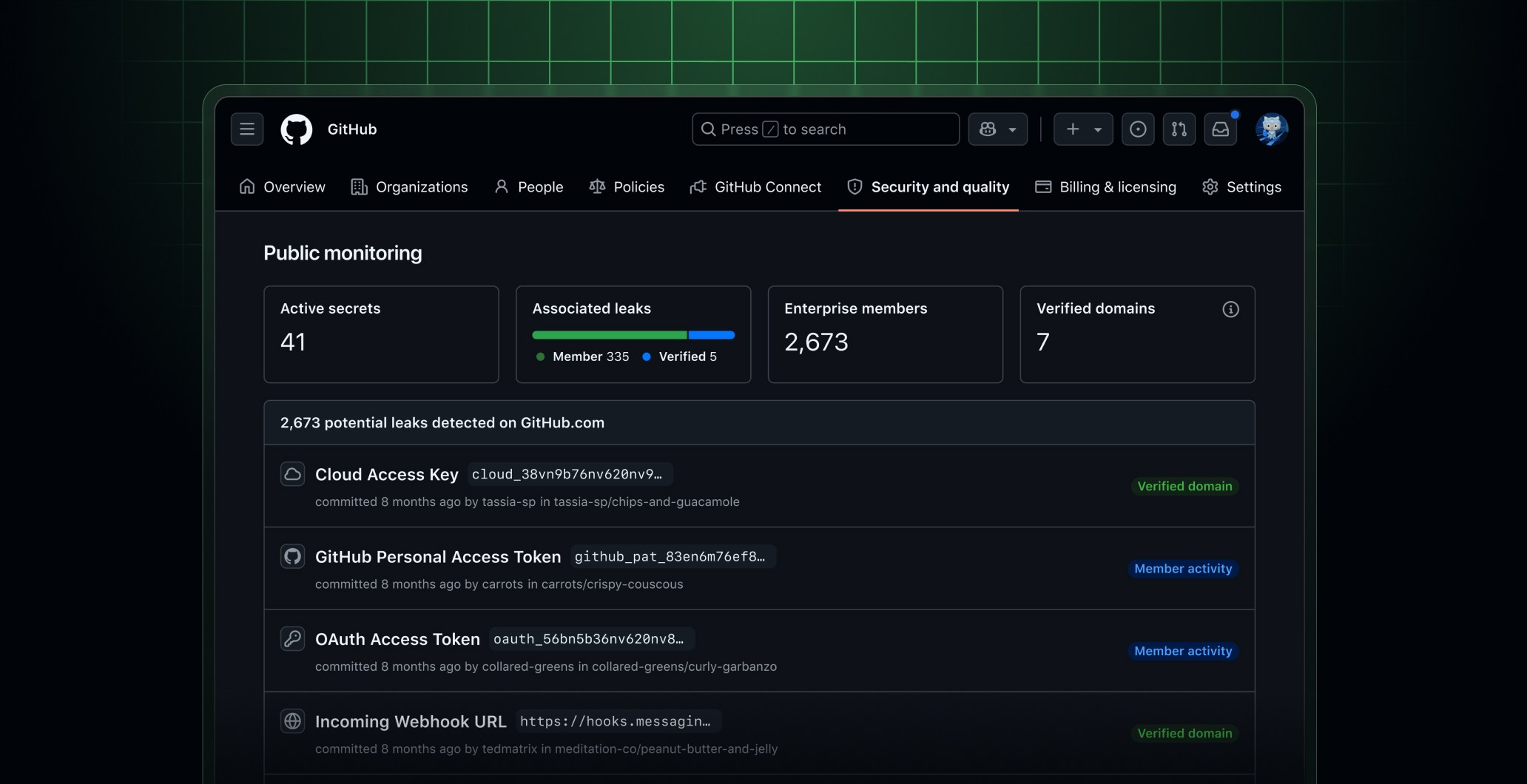The image size is (1527, 784).
Task: Select the Policies tab
Action: 627,187
